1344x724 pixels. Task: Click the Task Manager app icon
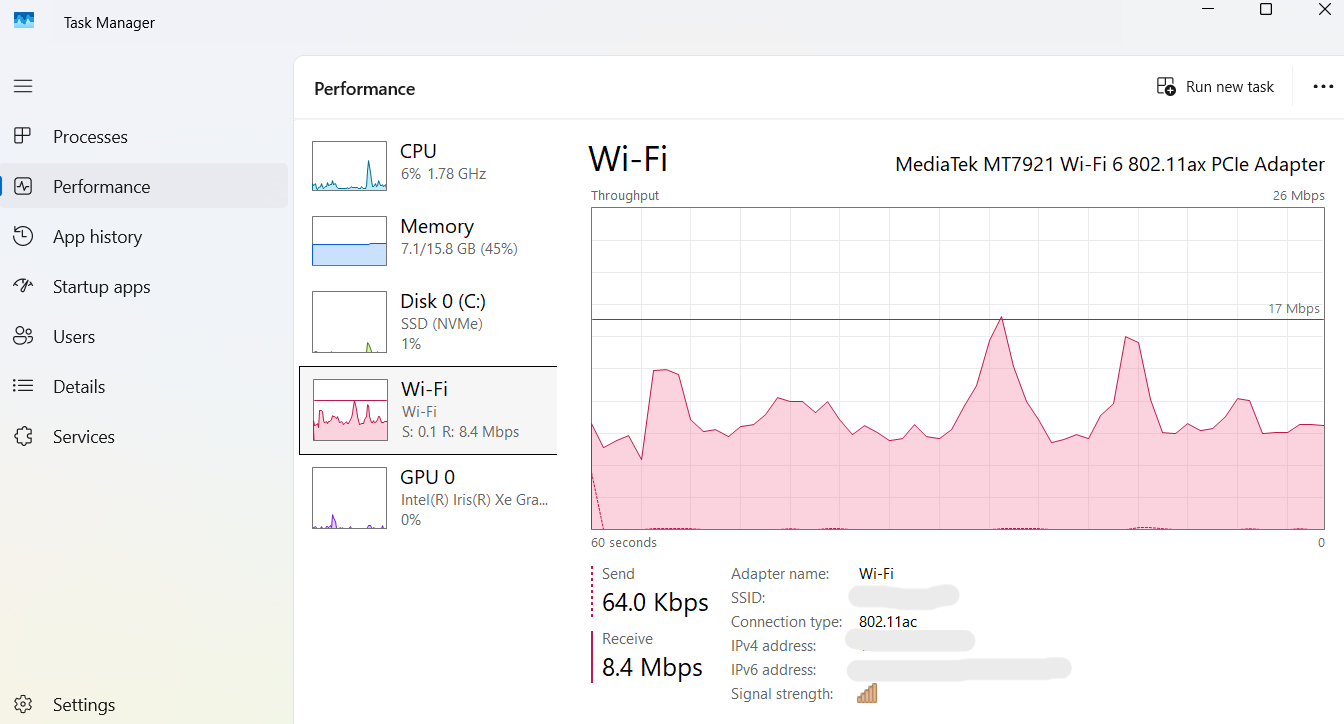pyautogui.click(x=24, y=21)
